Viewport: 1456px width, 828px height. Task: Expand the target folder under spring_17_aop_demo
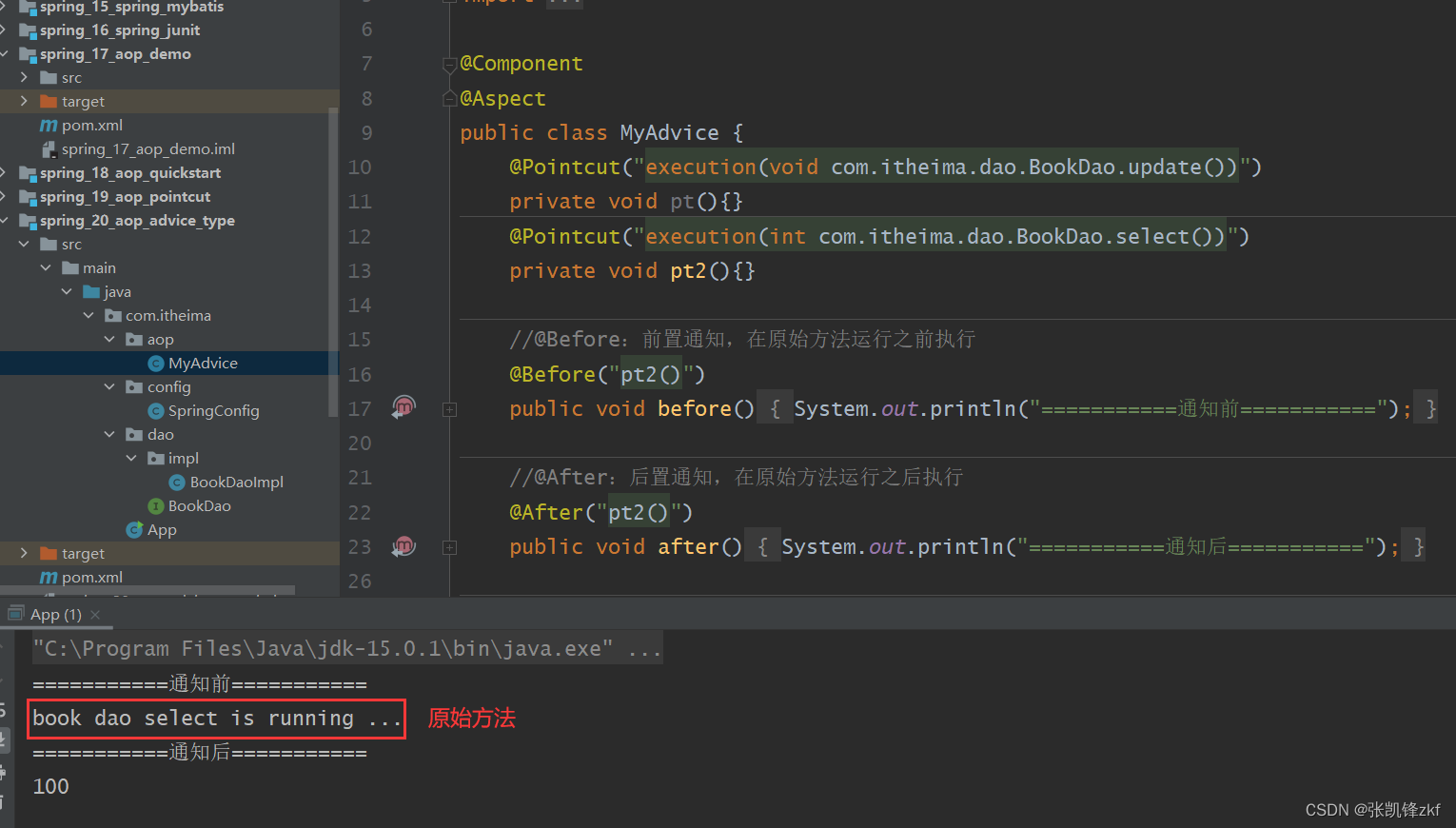click(24, 102)
